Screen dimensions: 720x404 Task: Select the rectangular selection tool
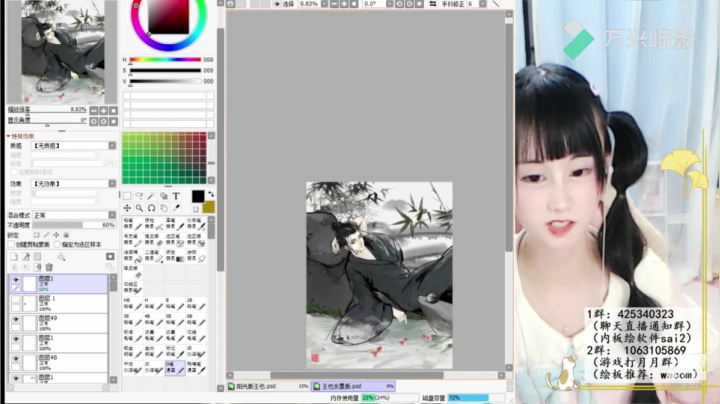(127, 196)
